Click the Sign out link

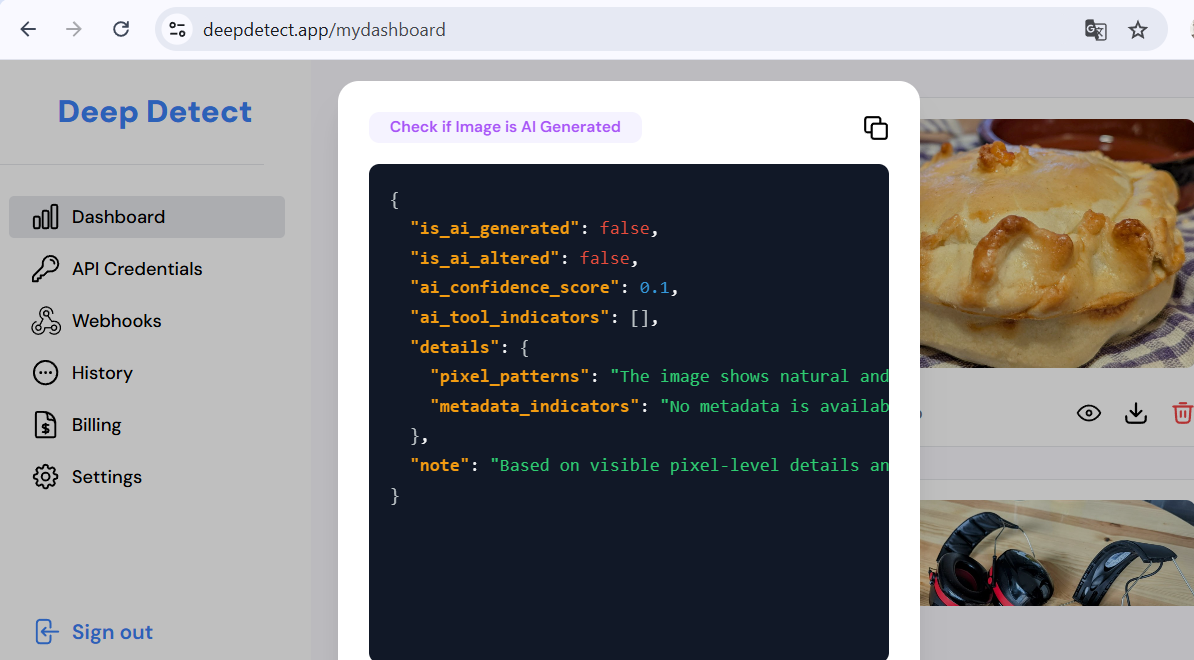[x=112, y=632]
